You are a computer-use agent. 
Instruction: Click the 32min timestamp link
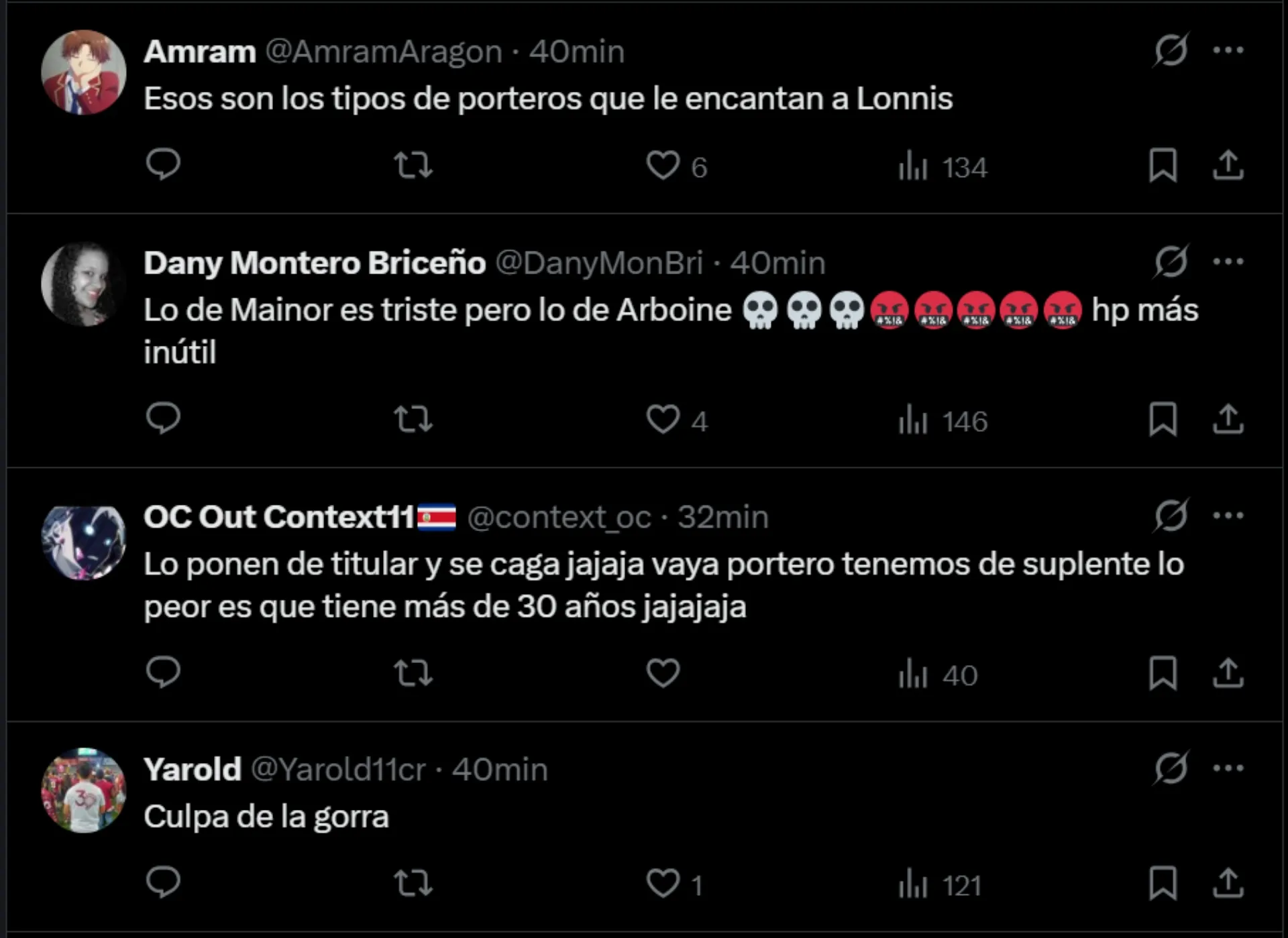point(722,517)
